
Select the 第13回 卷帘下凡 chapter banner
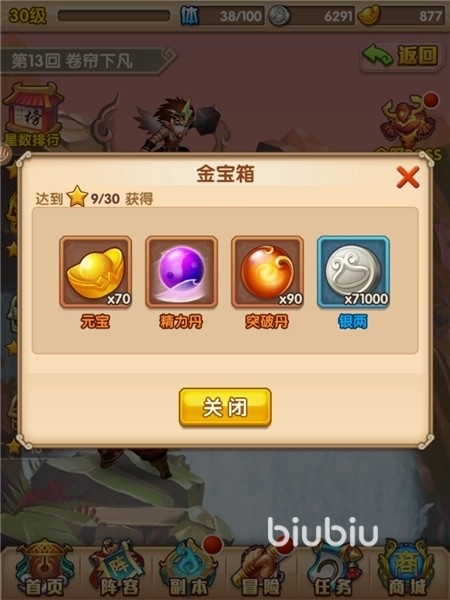coord(88,60)
